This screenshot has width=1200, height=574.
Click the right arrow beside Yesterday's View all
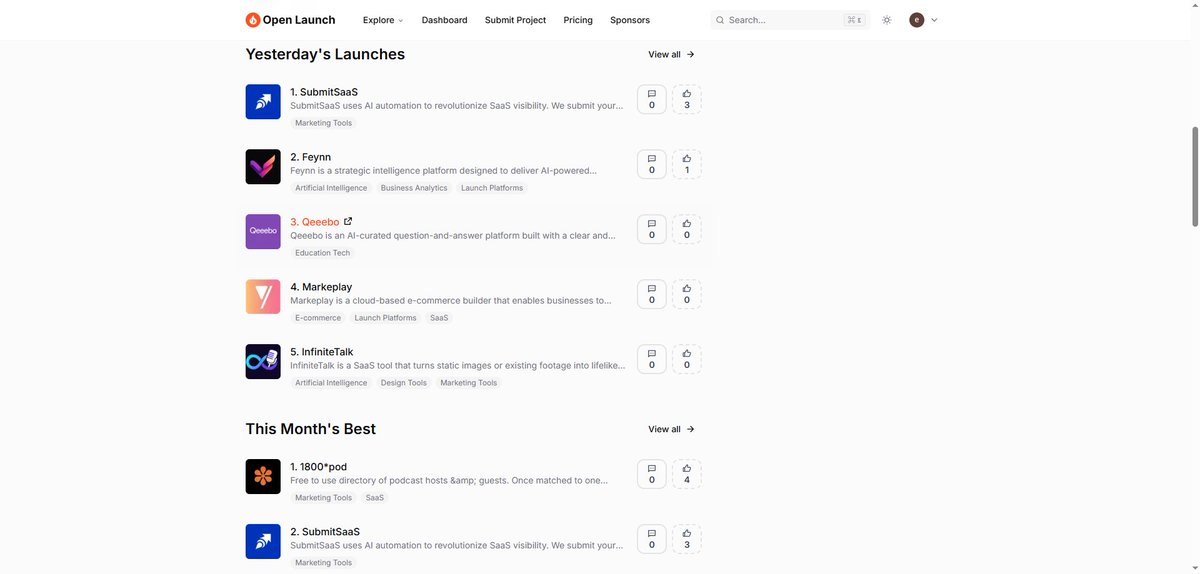click(690, 55)
